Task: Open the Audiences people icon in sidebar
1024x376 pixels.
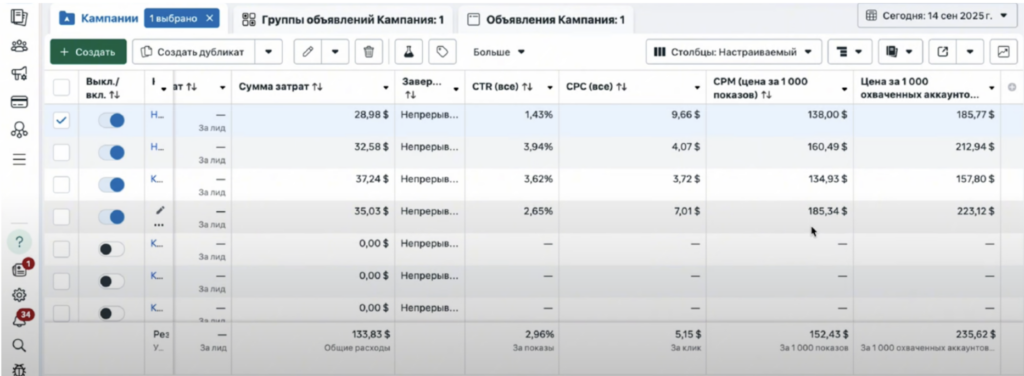Action: tap(19, 45)
